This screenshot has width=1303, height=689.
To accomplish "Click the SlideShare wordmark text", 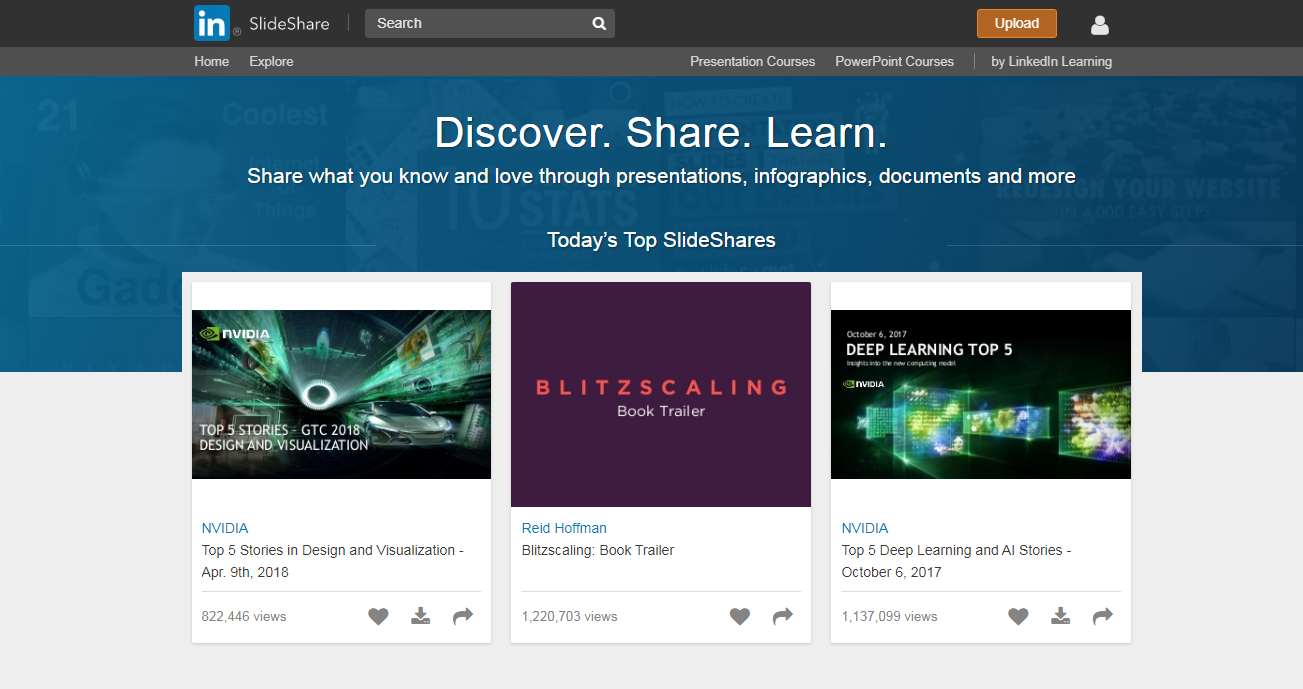I will coord(289,24).
